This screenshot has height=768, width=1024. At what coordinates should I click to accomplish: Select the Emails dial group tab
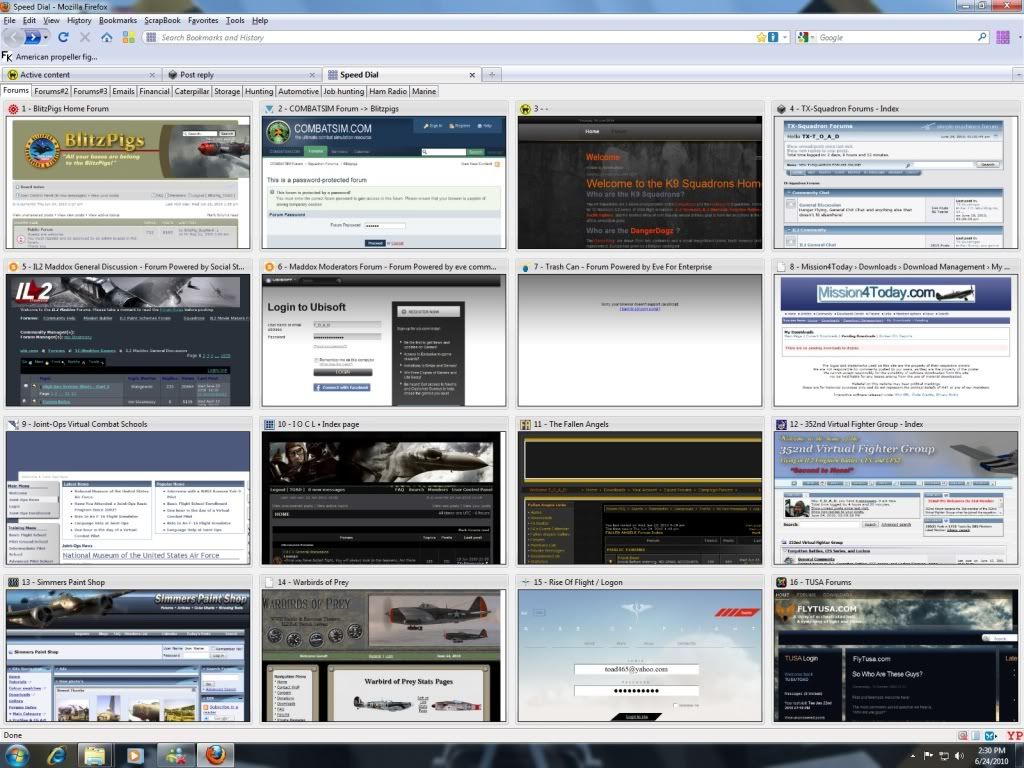pyautogui.click(x=123, y=91)
